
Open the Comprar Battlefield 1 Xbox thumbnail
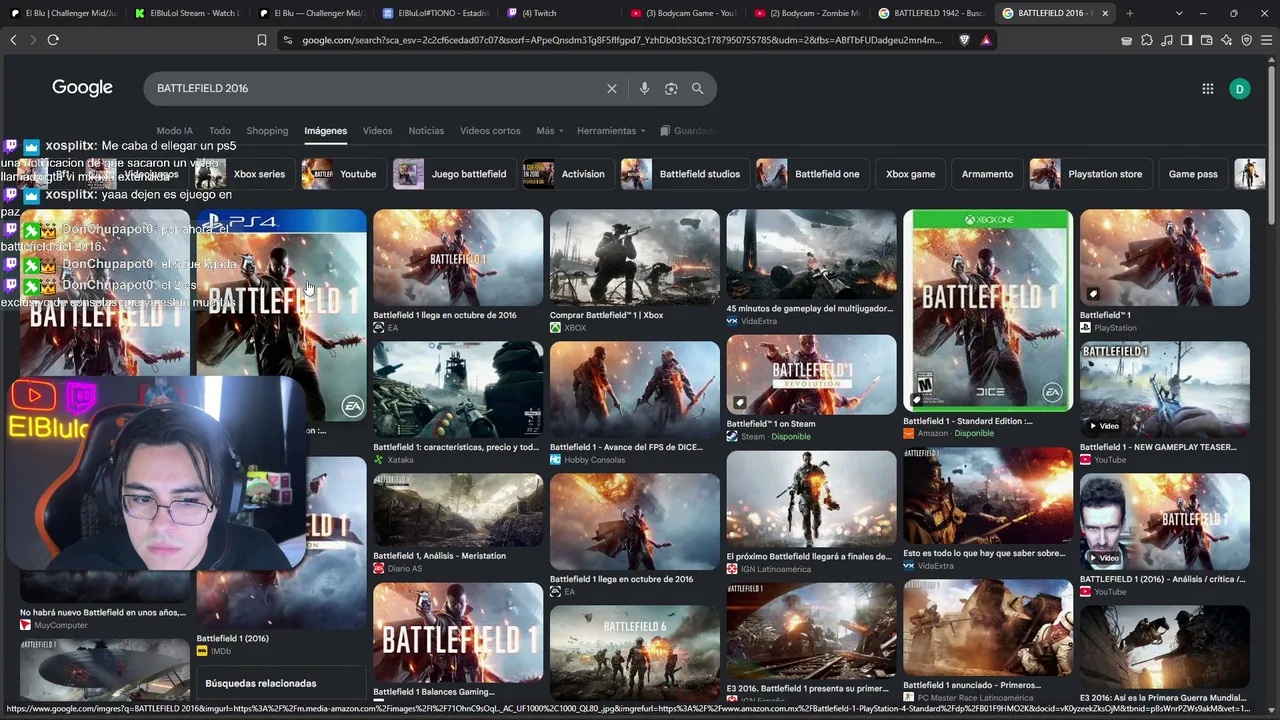click(635, 257)
